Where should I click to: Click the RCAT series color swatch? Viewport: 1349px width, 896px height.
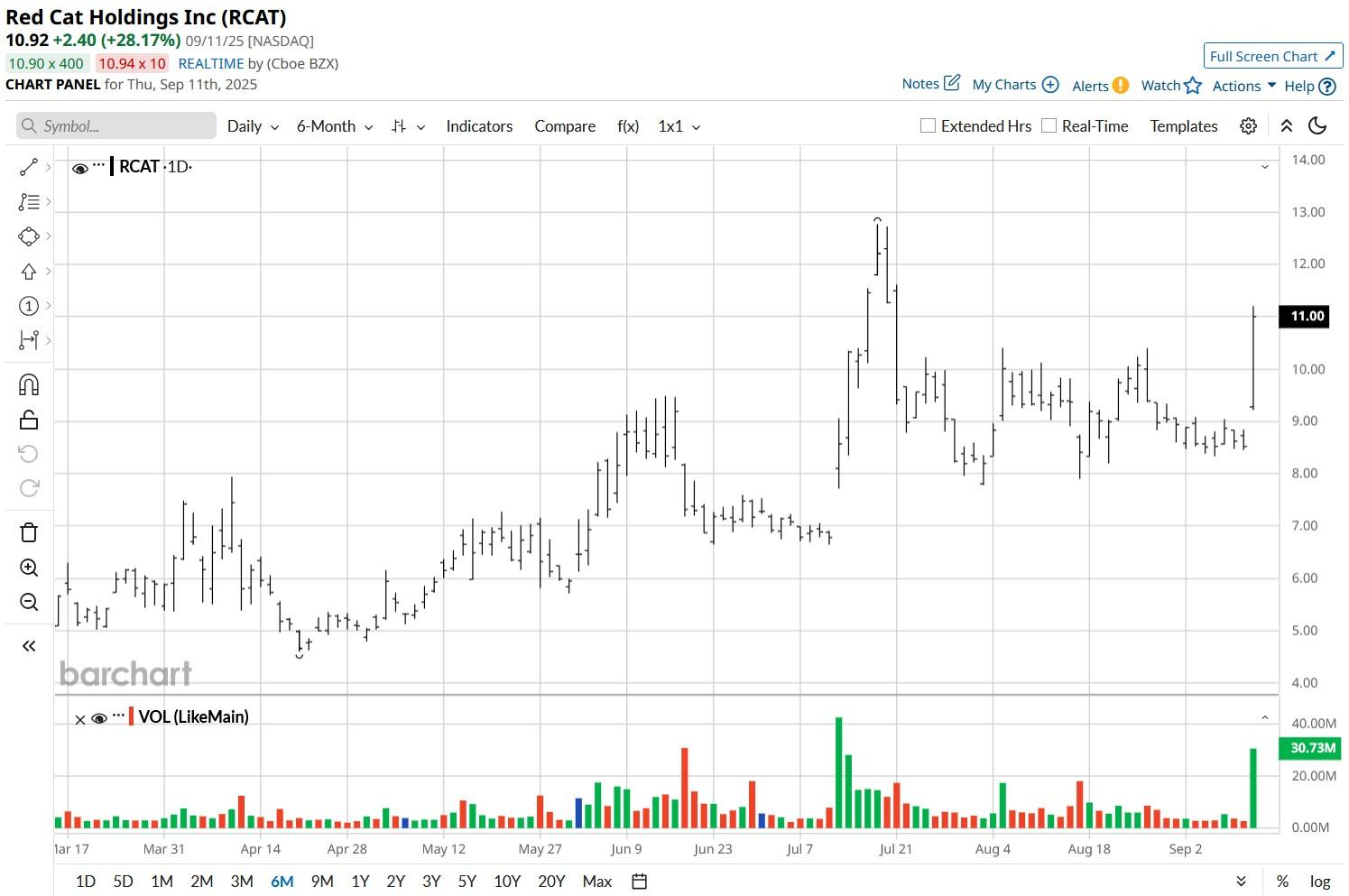click(112, 166)
